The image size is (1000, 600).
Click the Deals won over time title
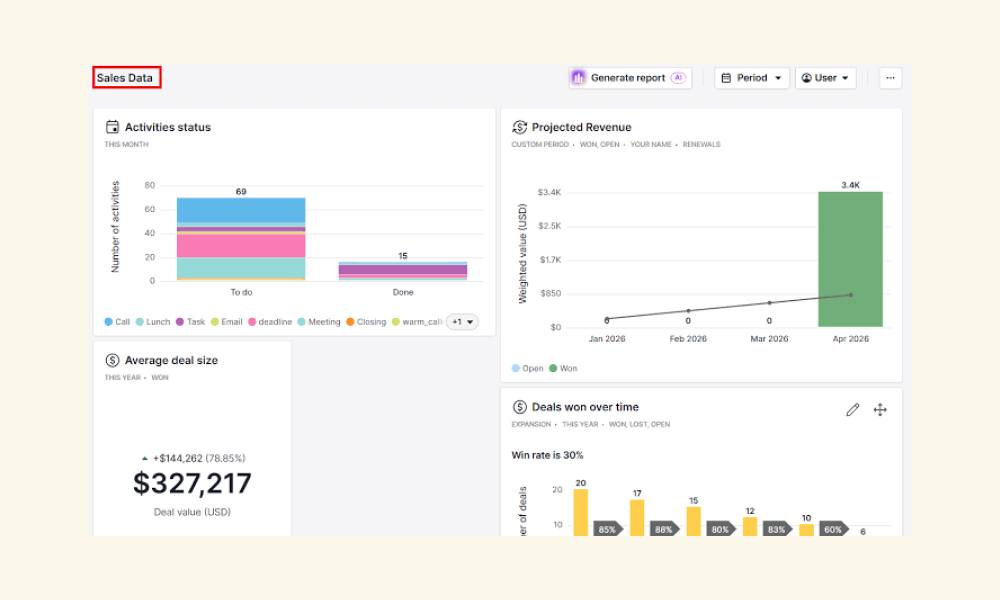[x=585, y=407]
